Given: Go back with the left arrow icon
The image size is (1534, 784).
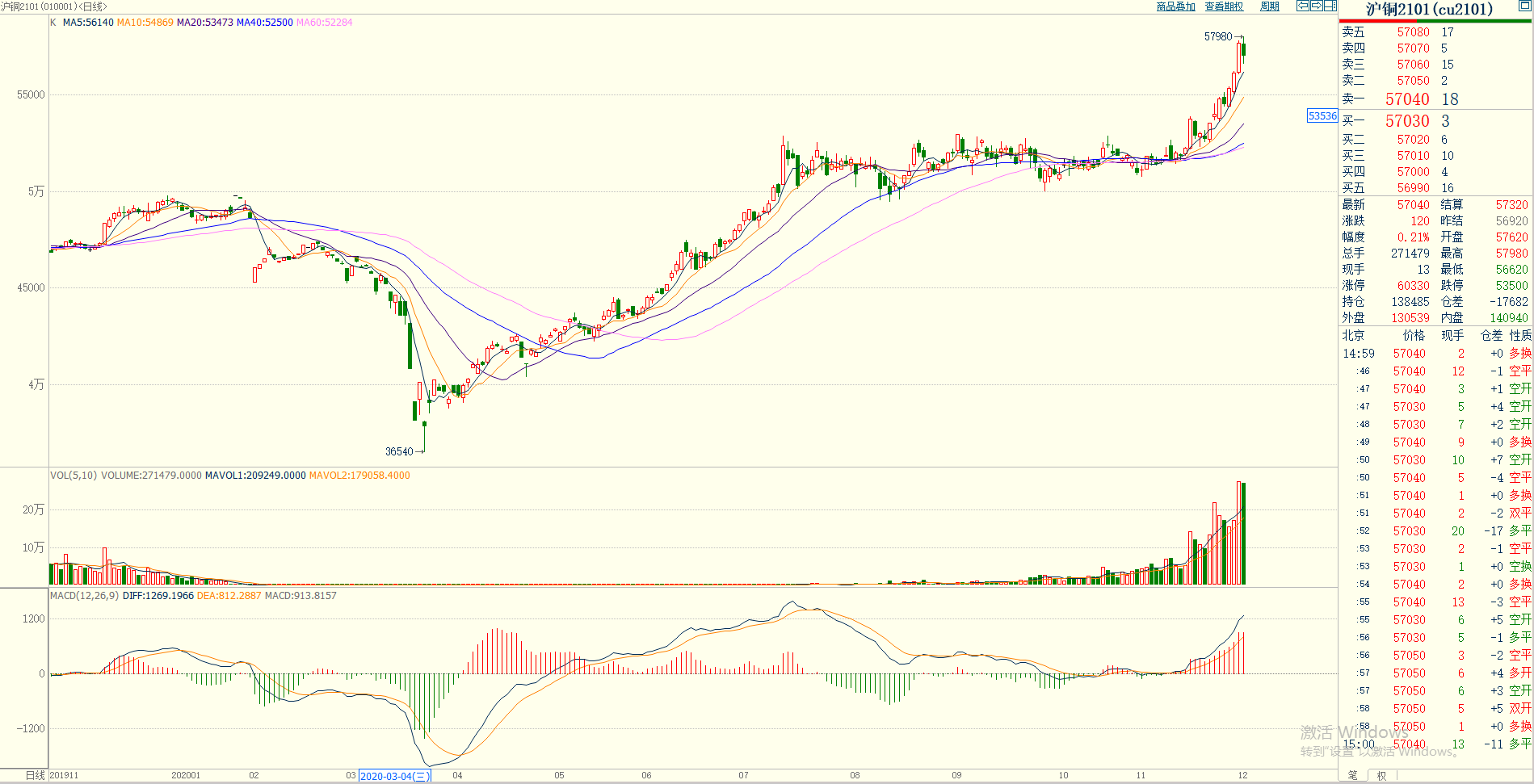Looking at the screenshot, I should tap(1303, 6).
